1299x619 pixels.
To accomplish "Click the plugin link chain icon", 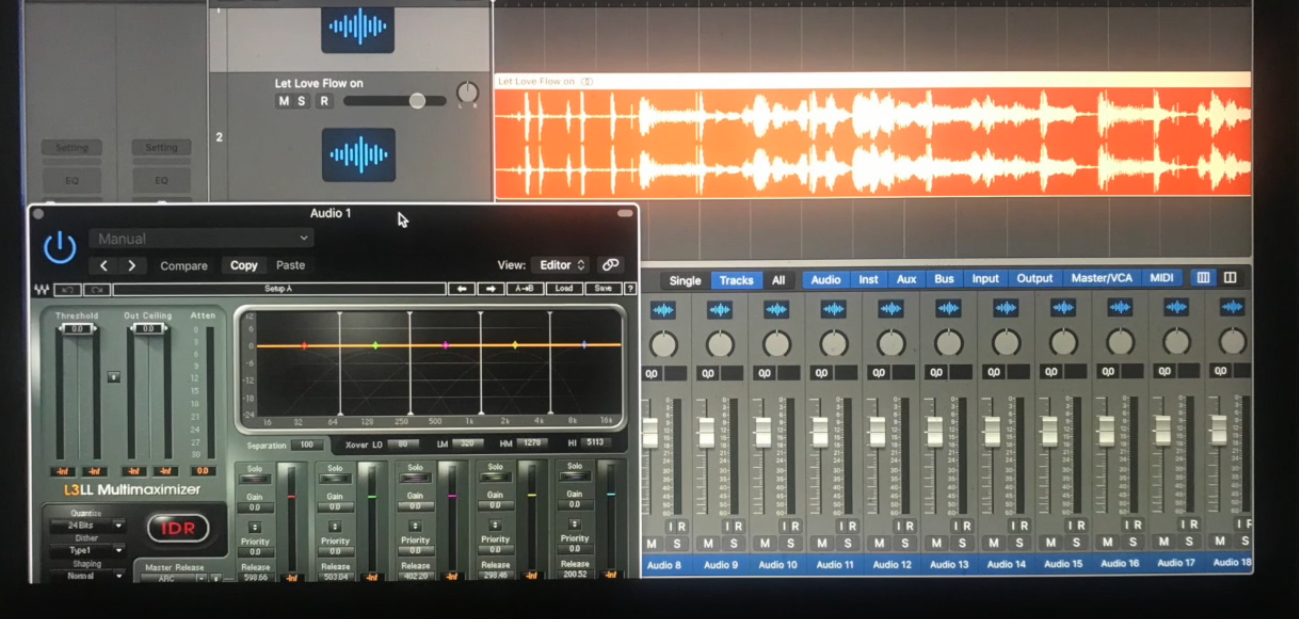I will [x=610, y=265].
